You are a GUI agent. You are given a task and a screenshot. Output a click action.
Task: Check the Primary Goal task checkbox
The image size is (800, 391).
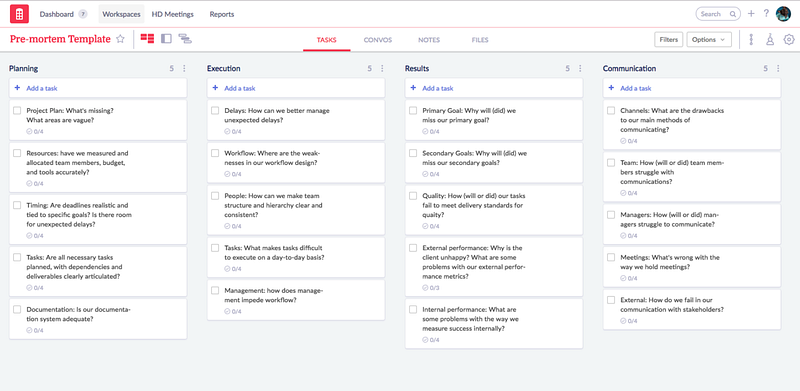point(413,110)
